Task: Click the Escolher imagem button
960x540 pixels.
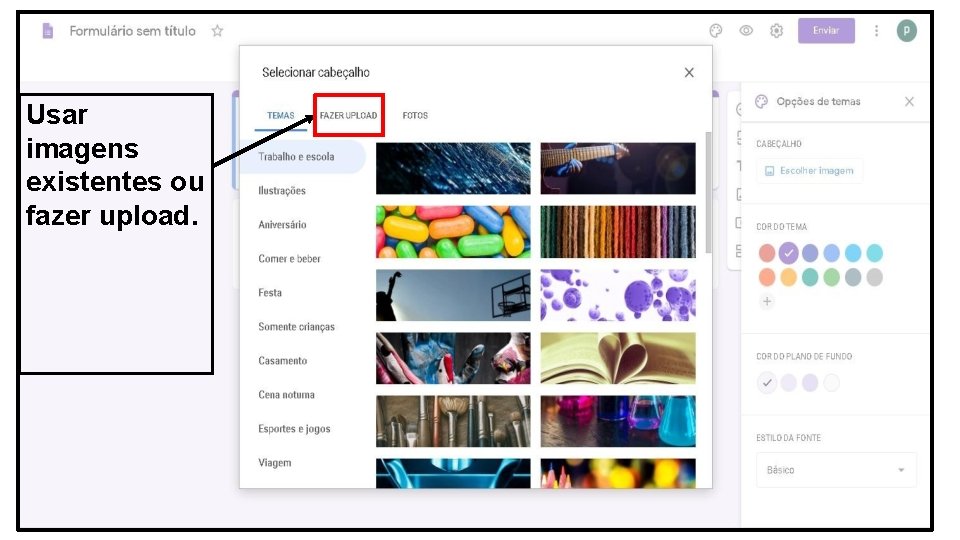Action: coord(809,171)
